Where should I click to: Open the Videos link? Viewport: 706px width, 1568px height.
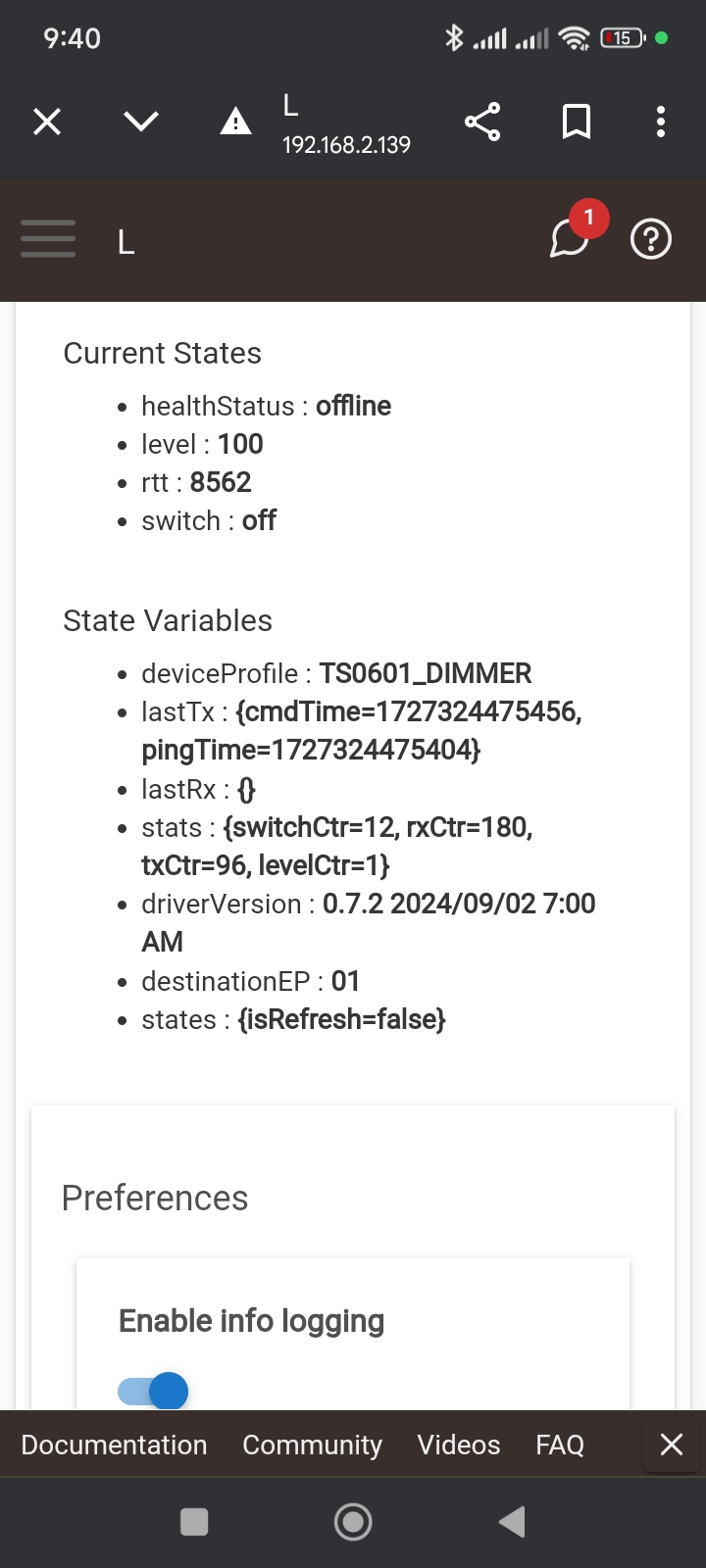coord(459,1445)
